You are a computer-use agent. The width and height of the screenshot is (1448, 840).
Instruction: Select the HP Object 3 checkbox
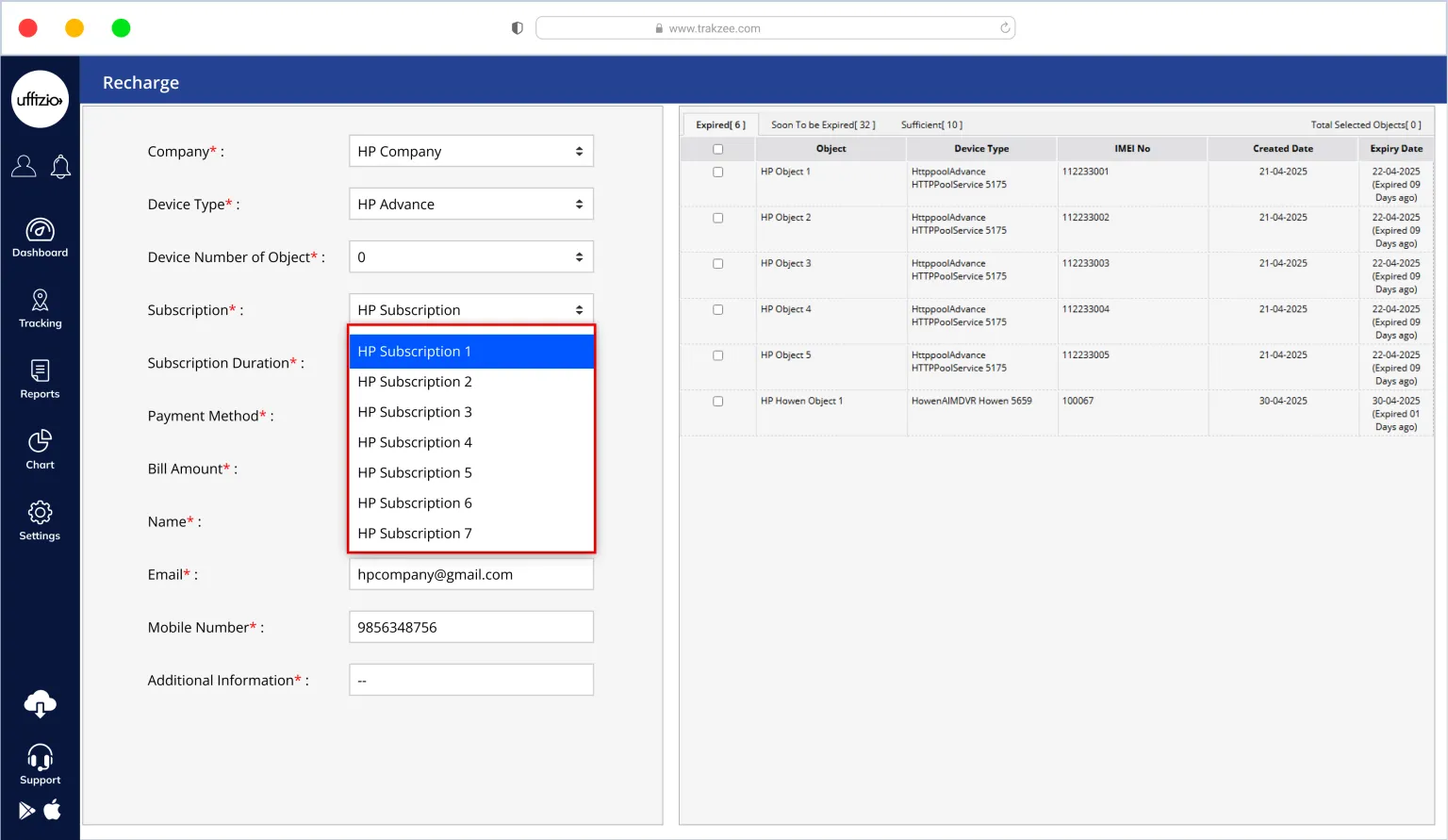[718, 264]
